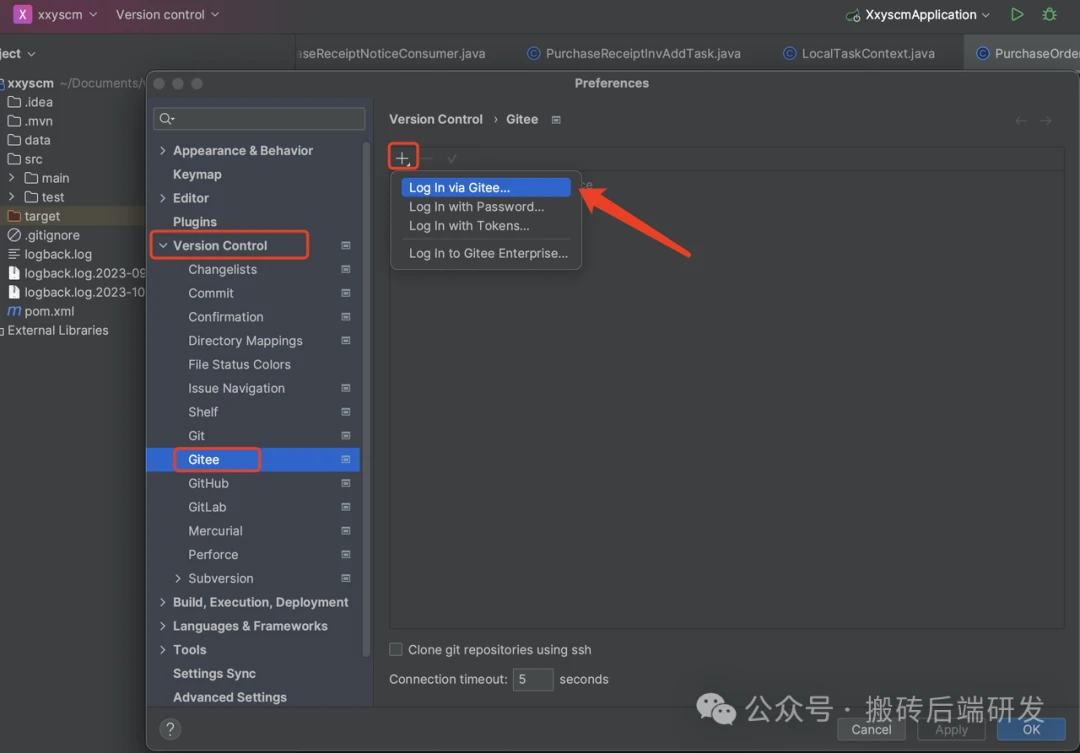The width and height of the screenshot is (1080, 753).
Task: Click scope icon on Version Control row
Action: (346, 245)
